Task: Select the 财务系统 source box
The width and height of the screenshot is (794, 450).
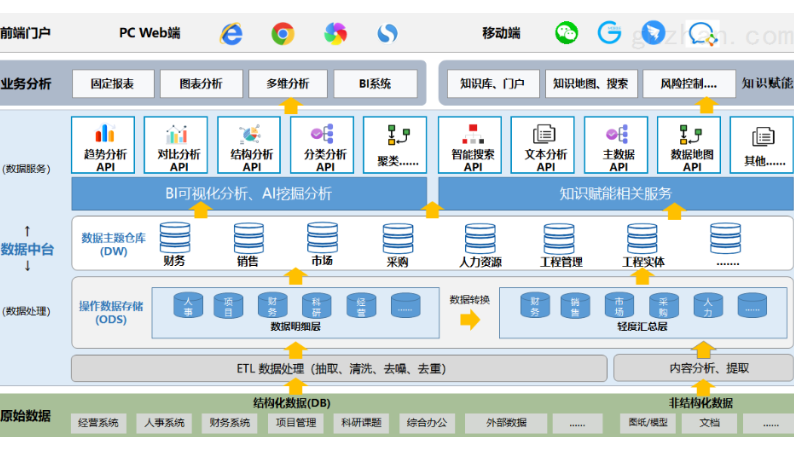Action: tap(229, 423)
